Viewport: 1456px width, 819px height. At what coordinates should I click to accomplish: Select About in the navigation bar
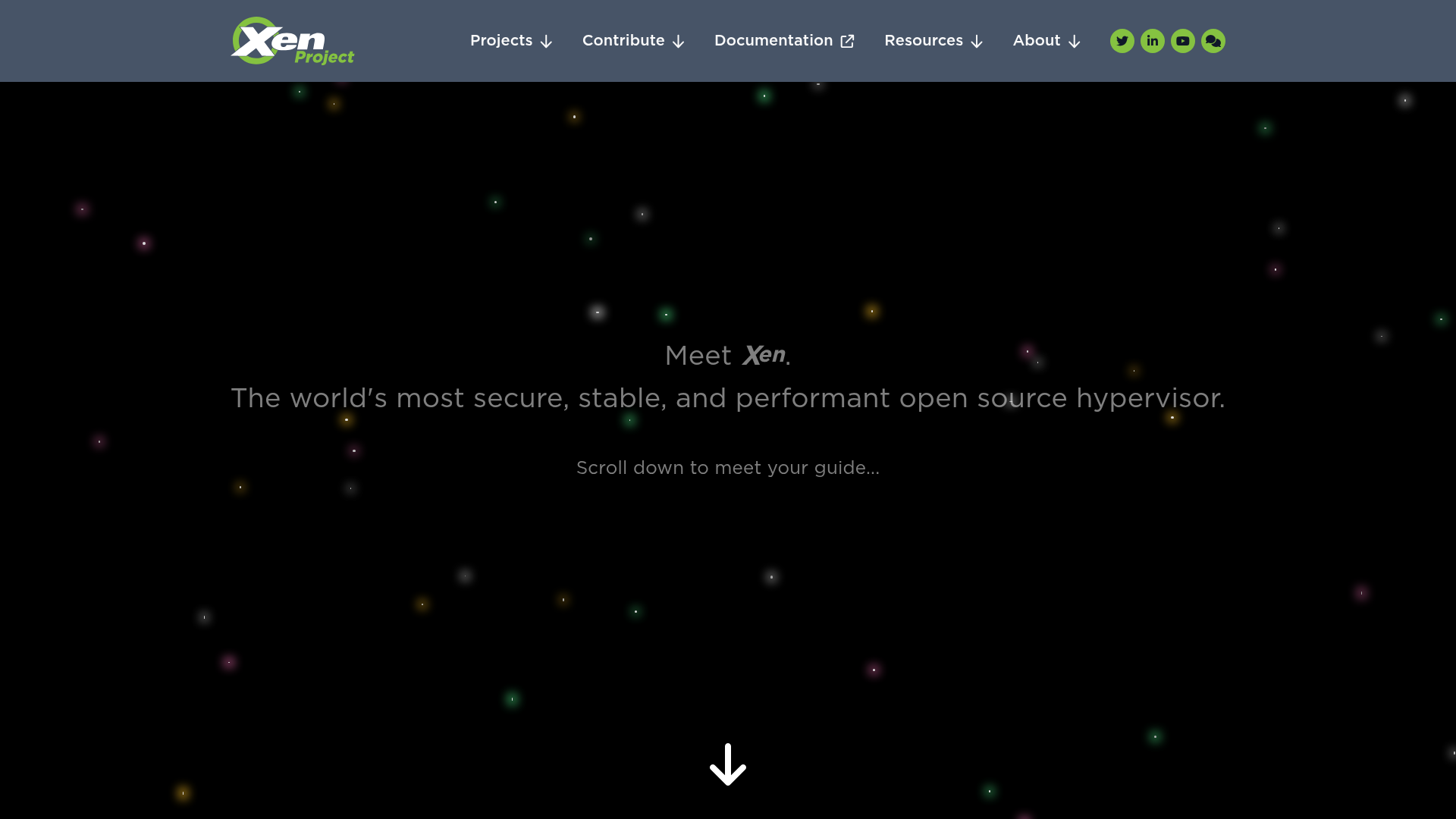point(1037,40)
